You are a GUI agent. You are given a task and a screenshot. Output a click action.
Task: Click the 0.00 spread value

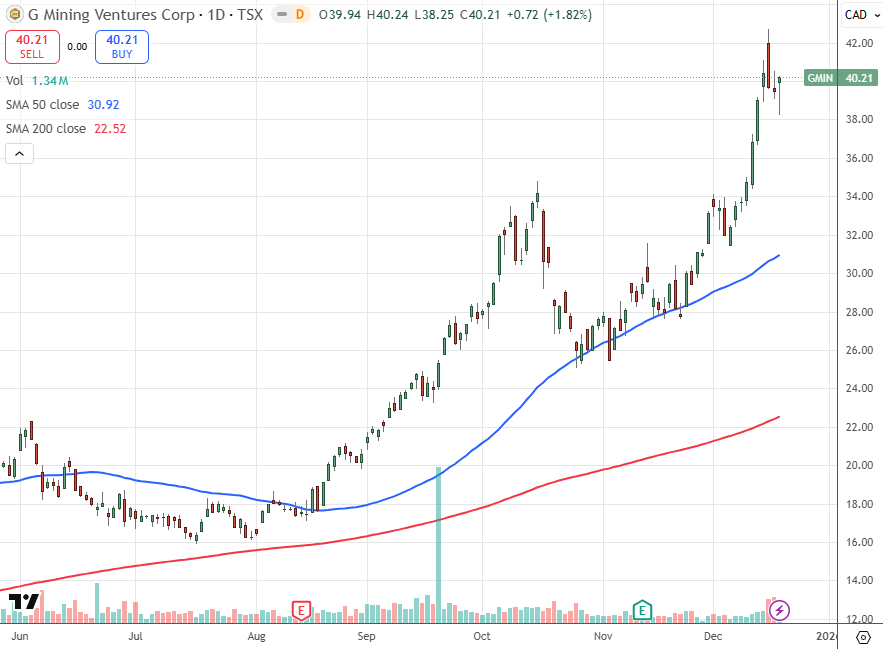[77, 47]
